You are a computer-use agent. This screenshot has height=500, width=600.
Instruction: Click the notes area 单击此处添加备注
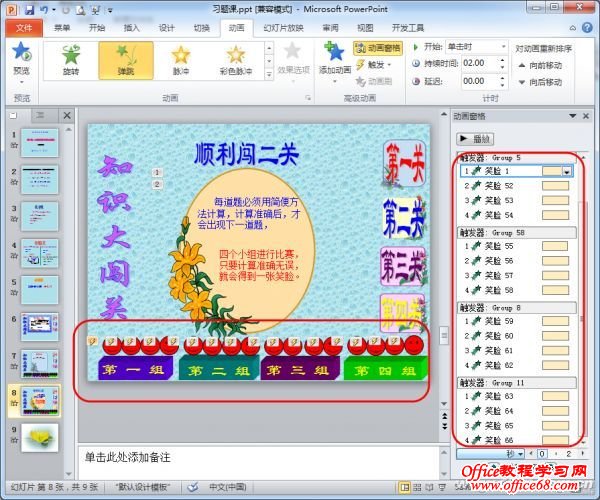[258, 462]
